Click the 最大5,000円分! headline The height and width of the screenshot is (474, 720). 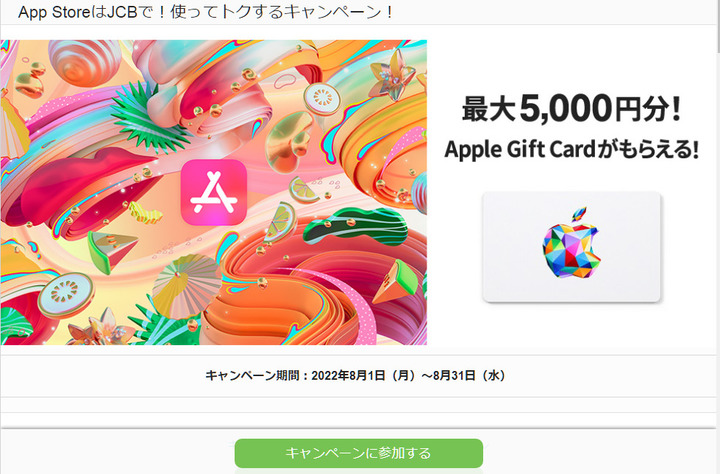pos(571,108)
